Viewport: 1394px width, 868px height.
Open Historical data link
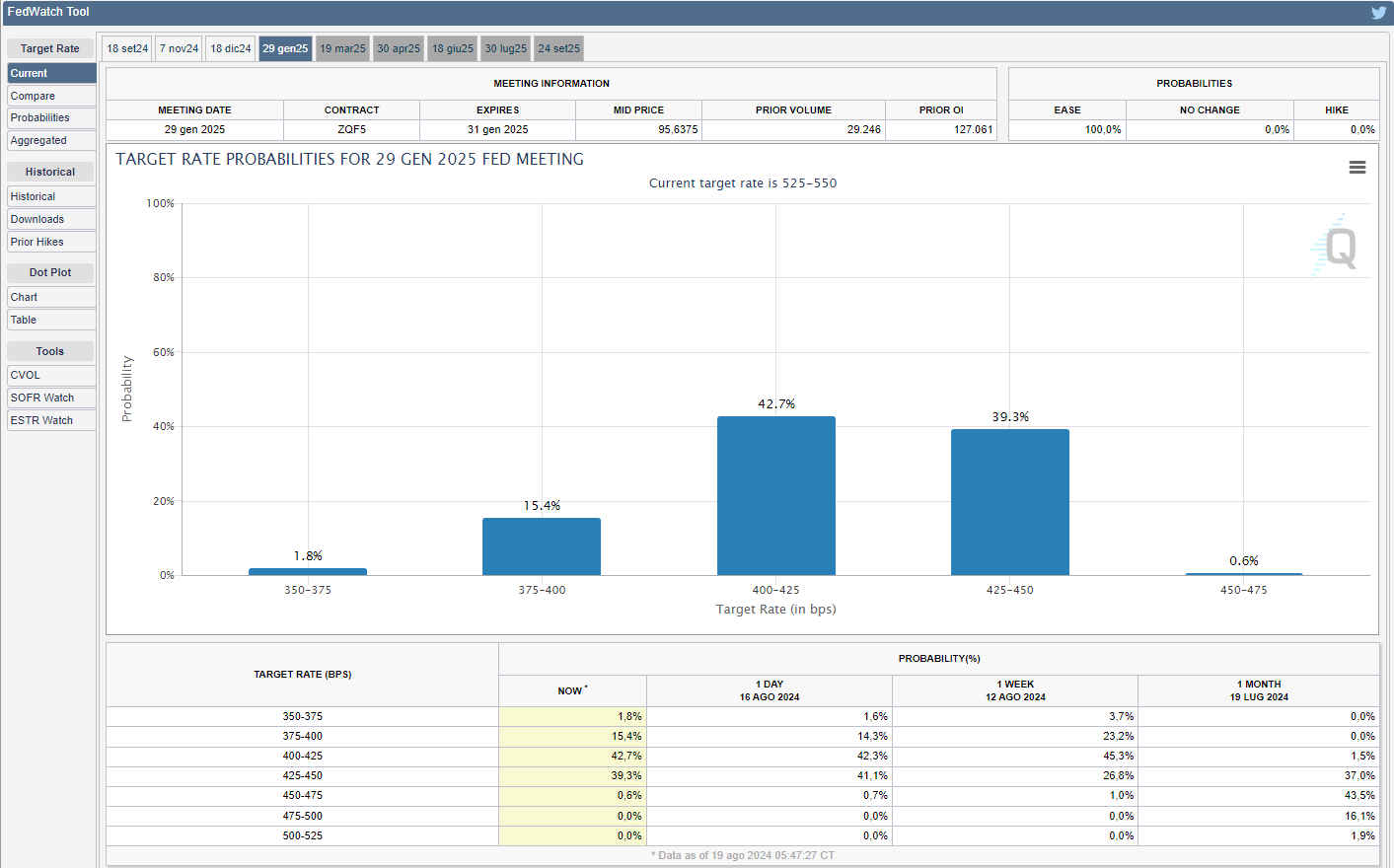coord(51,197)
